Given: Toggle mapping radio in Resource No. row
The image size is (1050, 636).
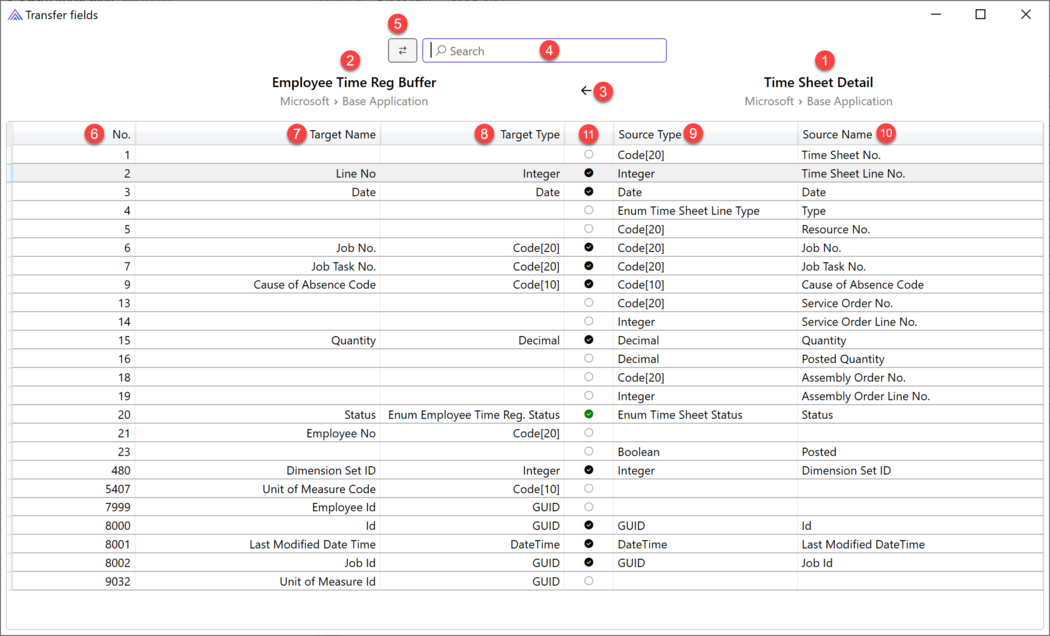Looking at the screenshot, I should 589,229.
